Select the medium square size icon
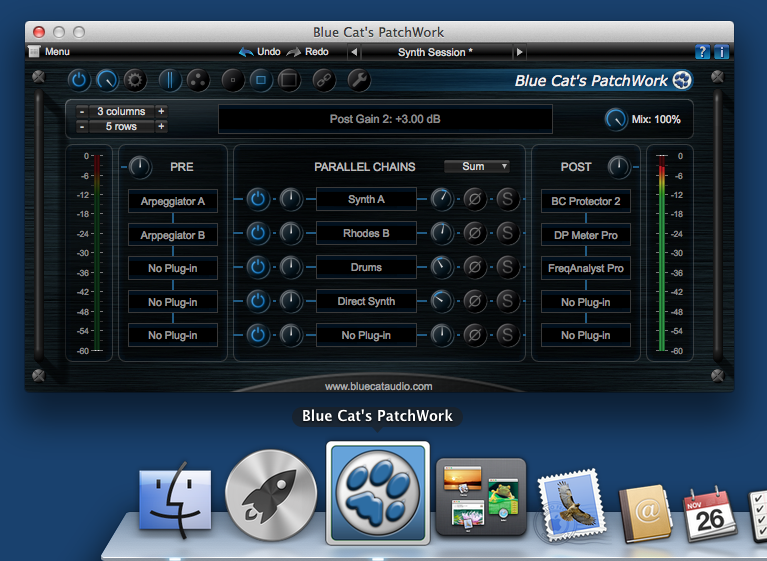The image size is (767, 561). pyautogui.click(x=261, y=80)
